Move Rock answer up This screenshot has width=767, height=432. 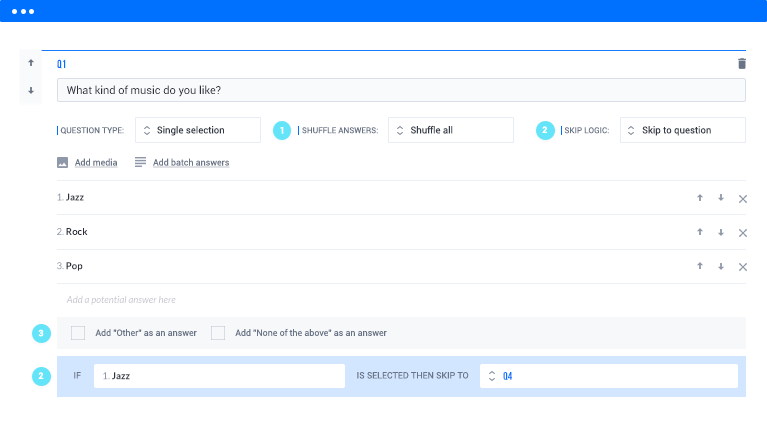point(700,232)
